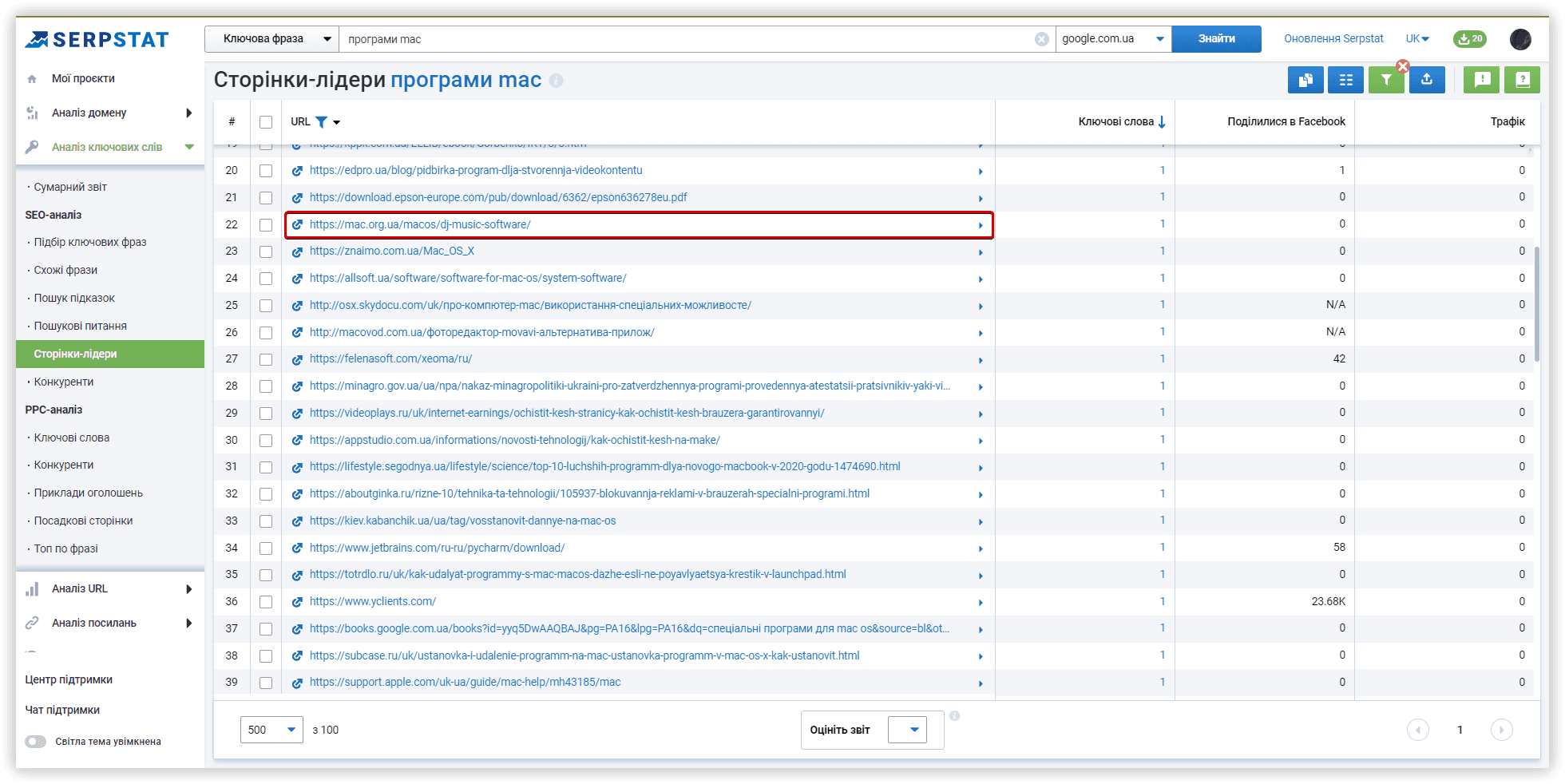Check the box for row 22
The width and height of the screenshot is (1565, 784).
pyautogui.click(x=266, y=225)
